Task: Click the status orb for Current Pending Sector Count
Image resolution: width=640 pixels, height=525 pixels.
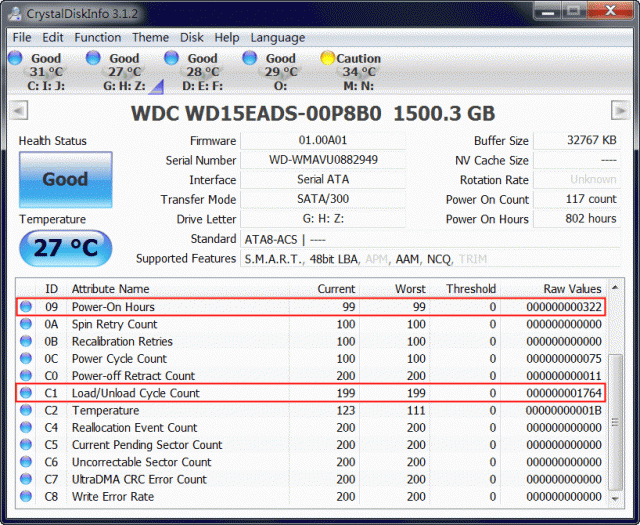Action: pos(26,444)
